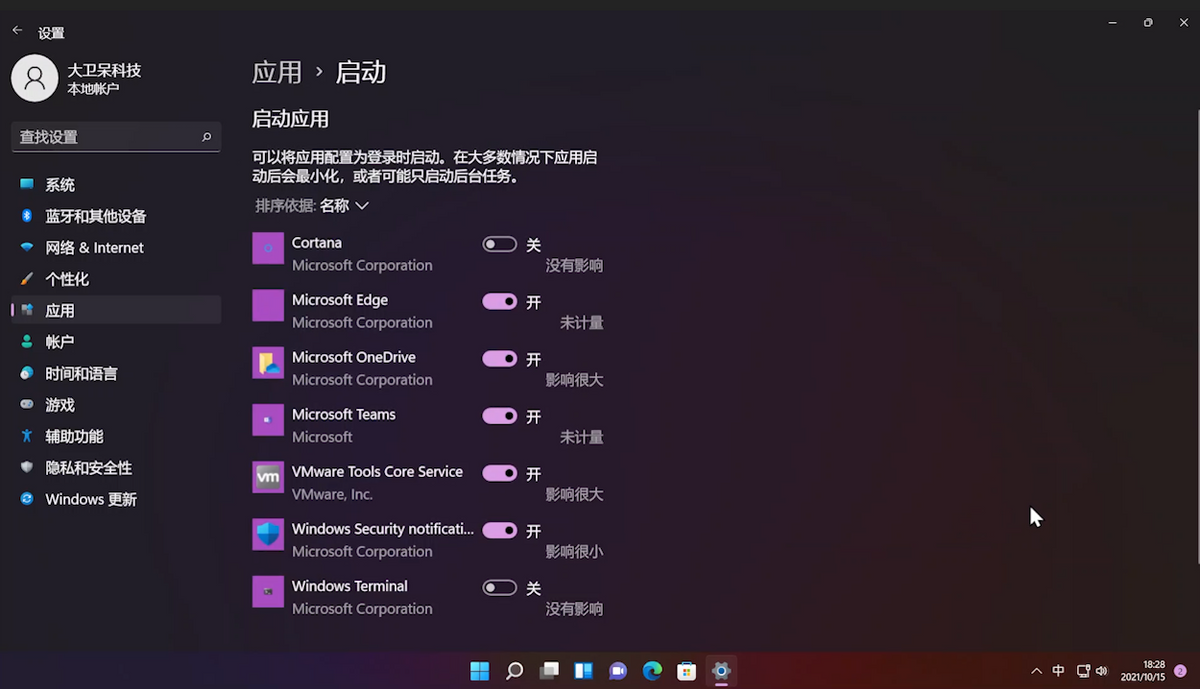Click the search magnifier icon in settings
Screen dimensions: 1200x689
click(x=207, y=137)
